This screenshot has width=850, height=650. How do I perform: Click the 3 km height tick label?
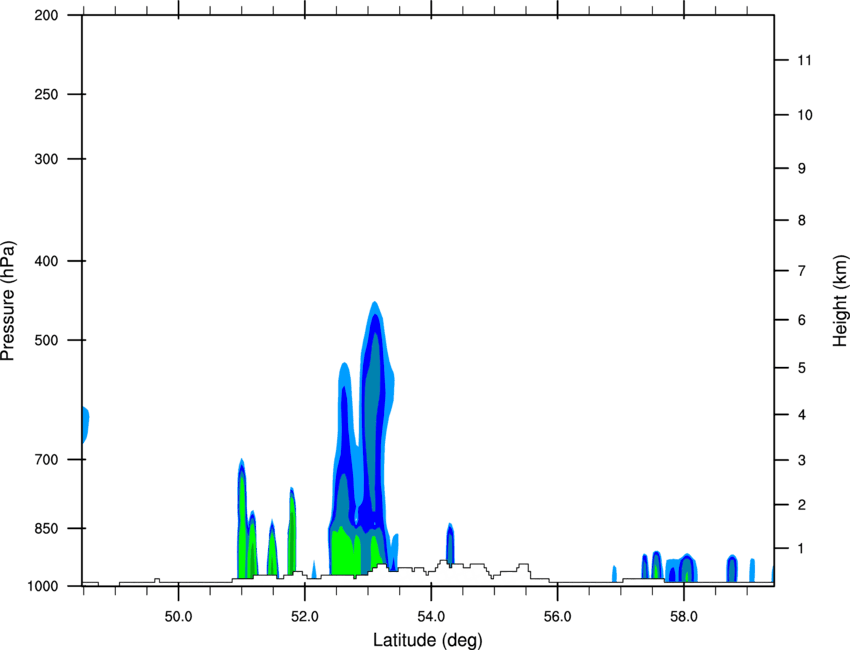[x=802, y=460]
